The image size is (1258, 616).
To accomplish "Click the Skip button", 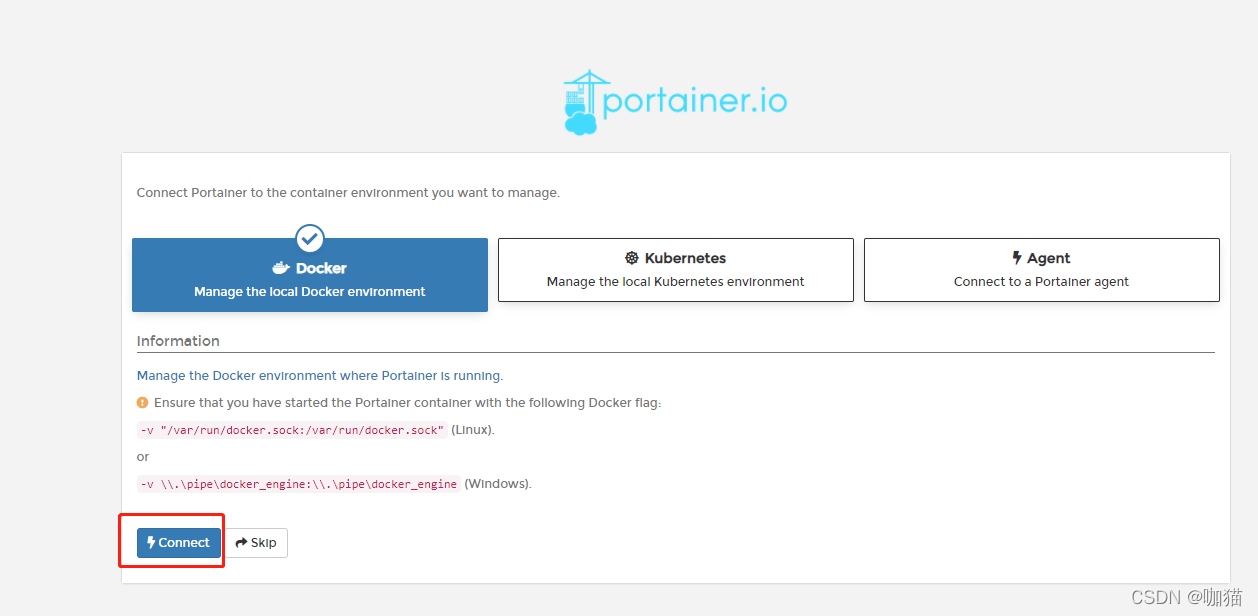I will [x=256, y=542].
